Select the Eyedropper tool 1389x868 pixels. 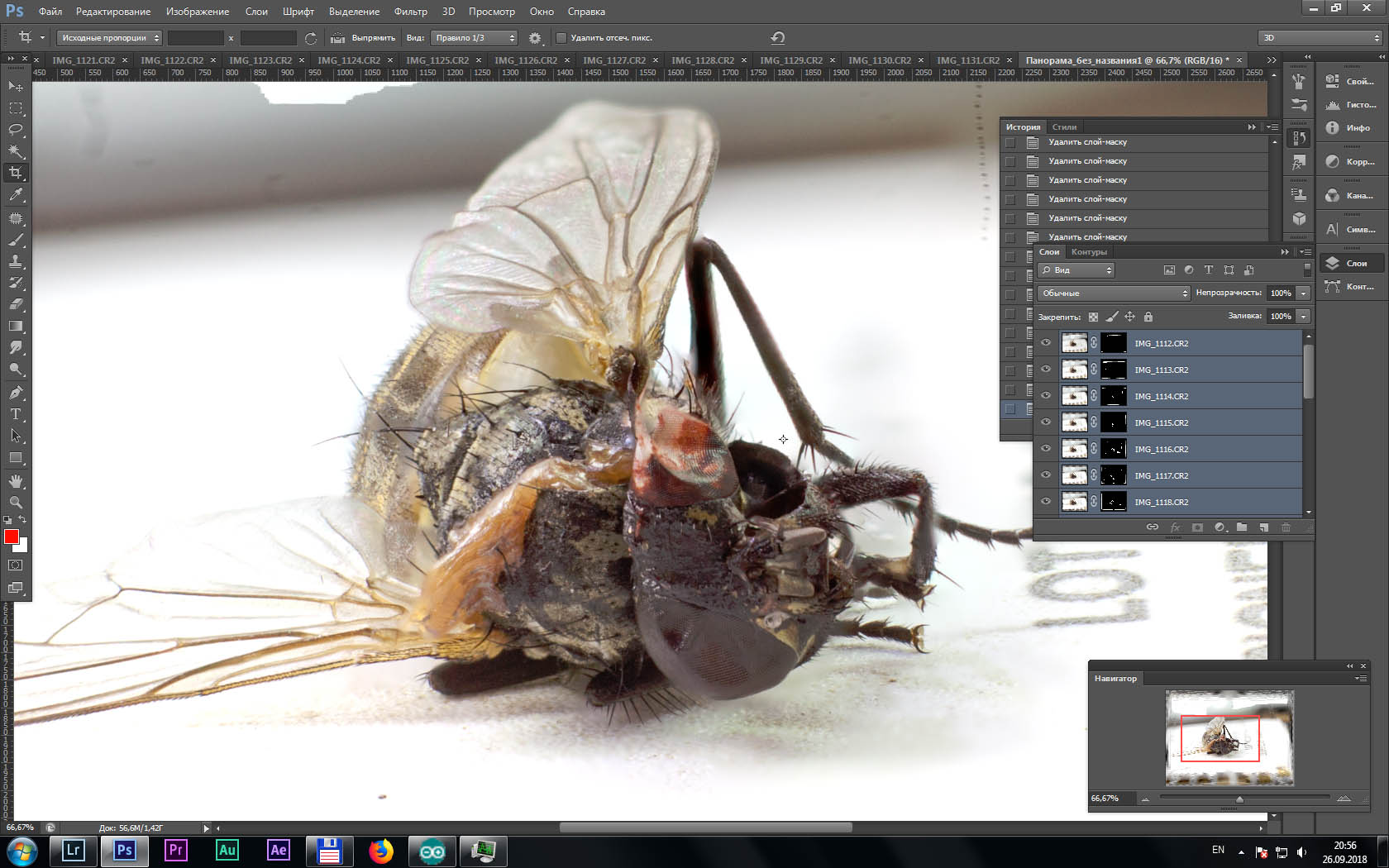pyautogui.click(x=16, y=195)
